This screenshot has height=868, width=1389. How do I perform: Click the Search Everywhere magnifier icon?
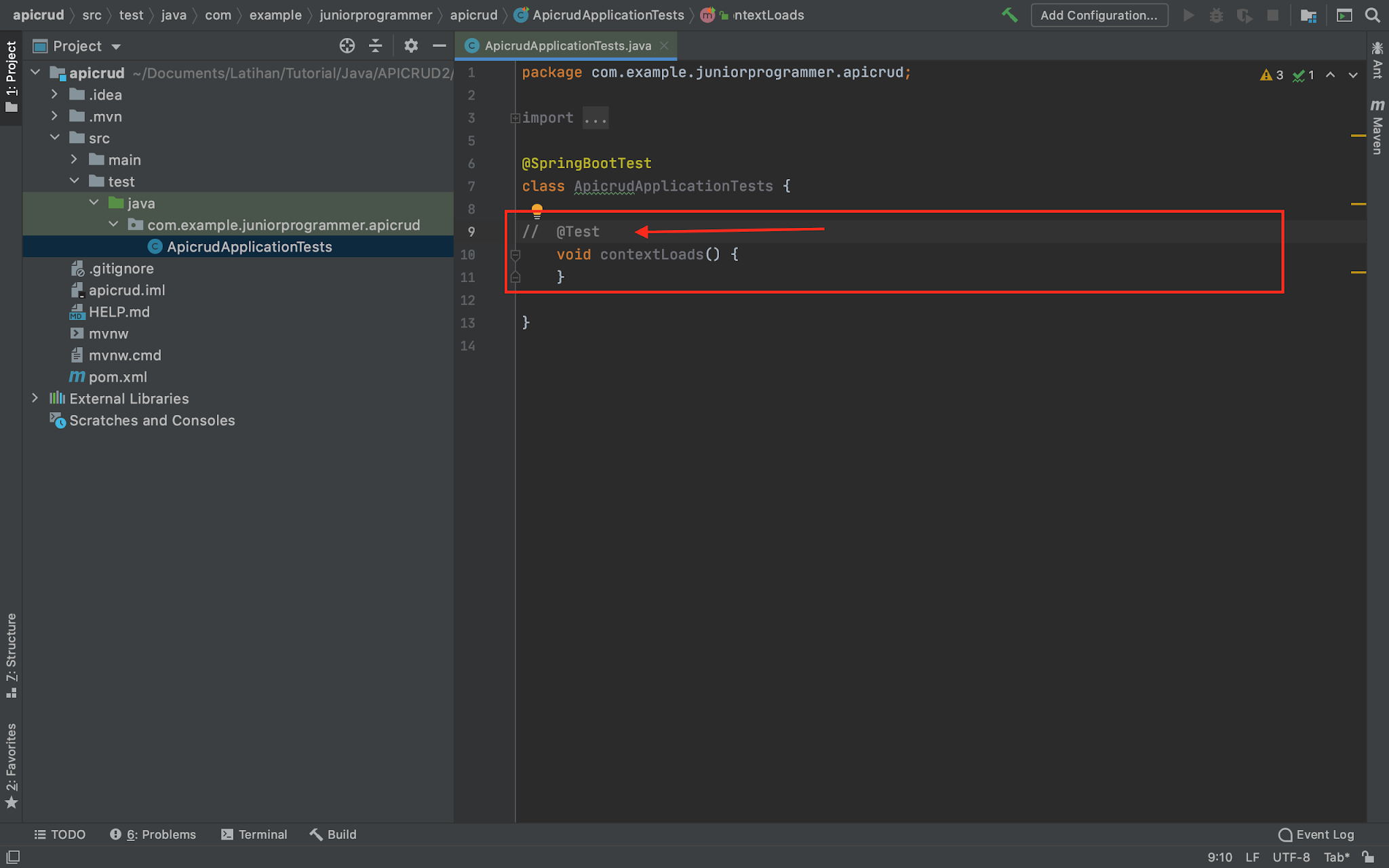[x=1372, y=15]
